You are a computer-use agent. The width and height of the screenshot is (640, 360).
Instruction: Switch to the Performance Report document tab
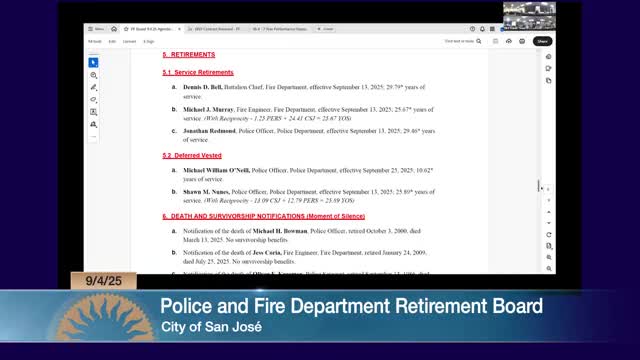(281, 29)
